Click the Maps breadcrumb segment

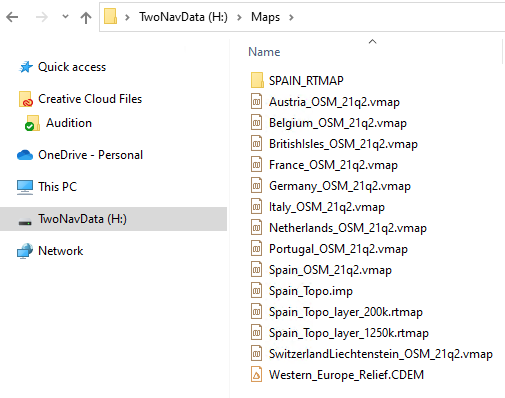[265, 17]
